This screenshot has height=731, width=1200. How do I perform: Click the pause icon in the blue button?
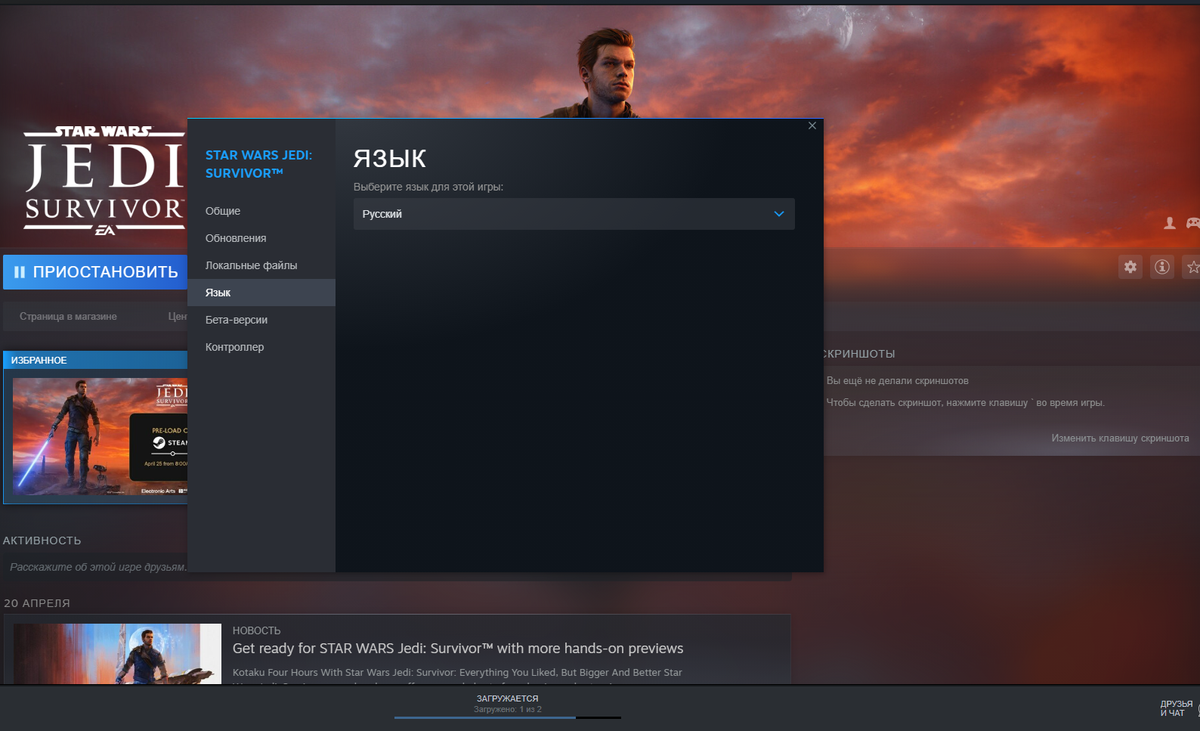point(19,272)
